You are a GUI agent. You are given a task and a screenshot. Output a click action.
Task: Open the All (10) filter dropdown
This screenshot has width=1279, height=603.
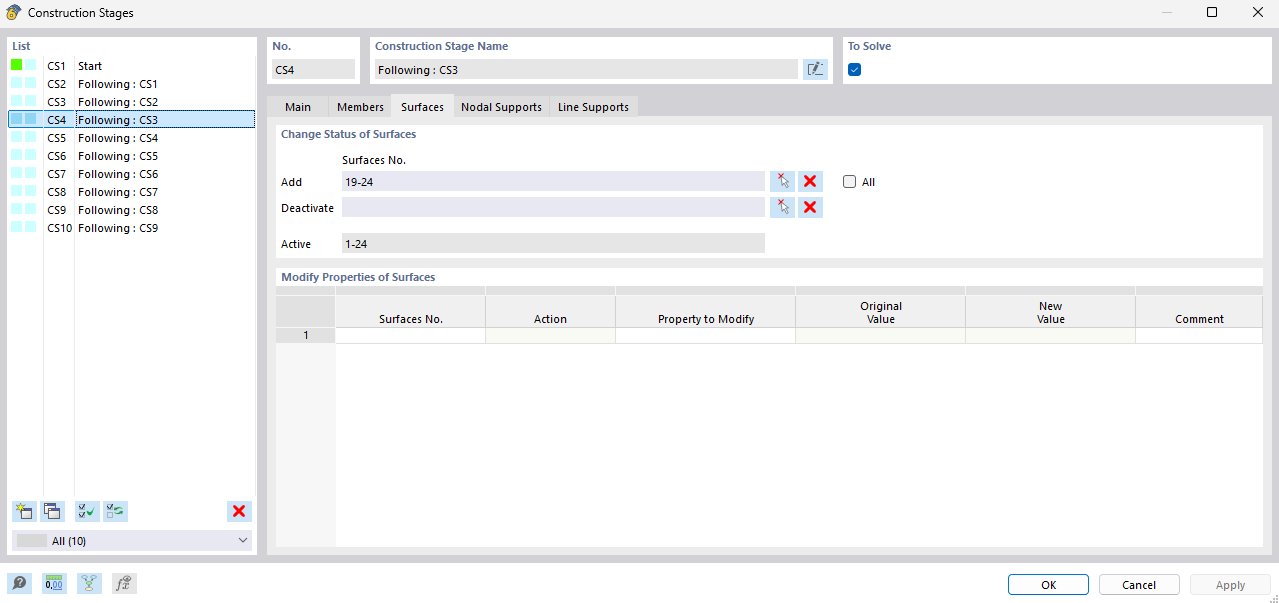(131, 540)
